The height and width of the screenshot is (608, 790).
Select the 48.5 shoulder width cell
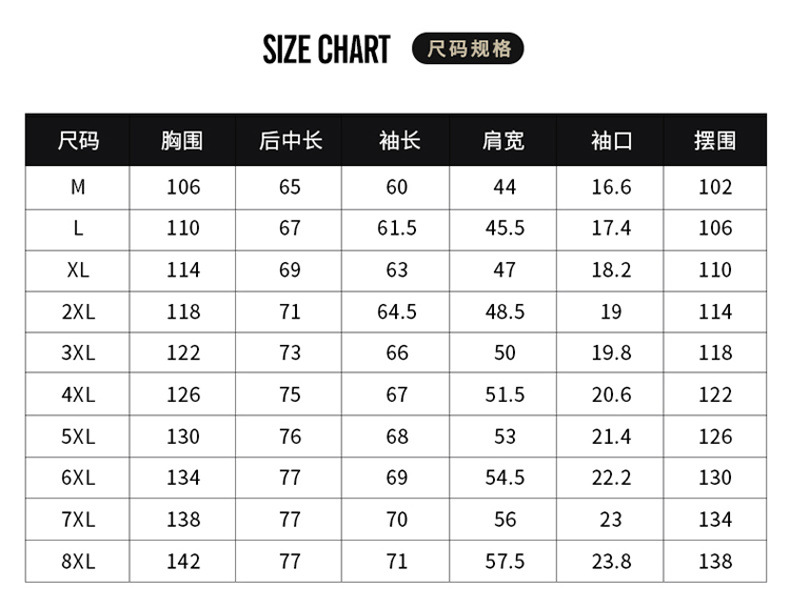(504, 312)
